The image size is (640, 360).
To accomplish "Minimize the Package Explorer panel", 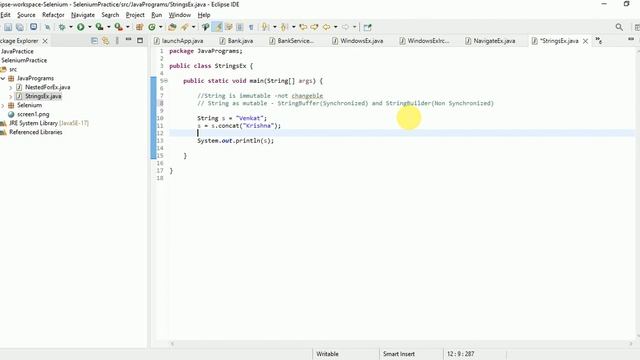I will [x=129, y=40].
